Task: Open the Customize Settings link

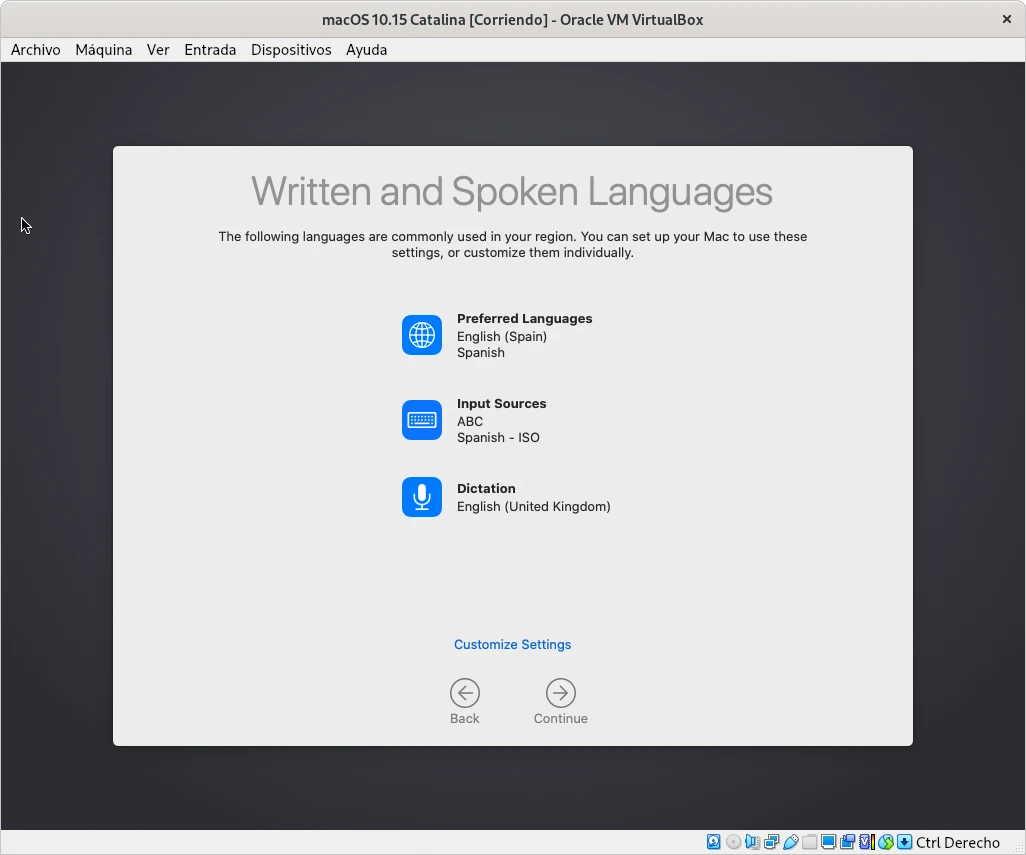Action: 512,645
